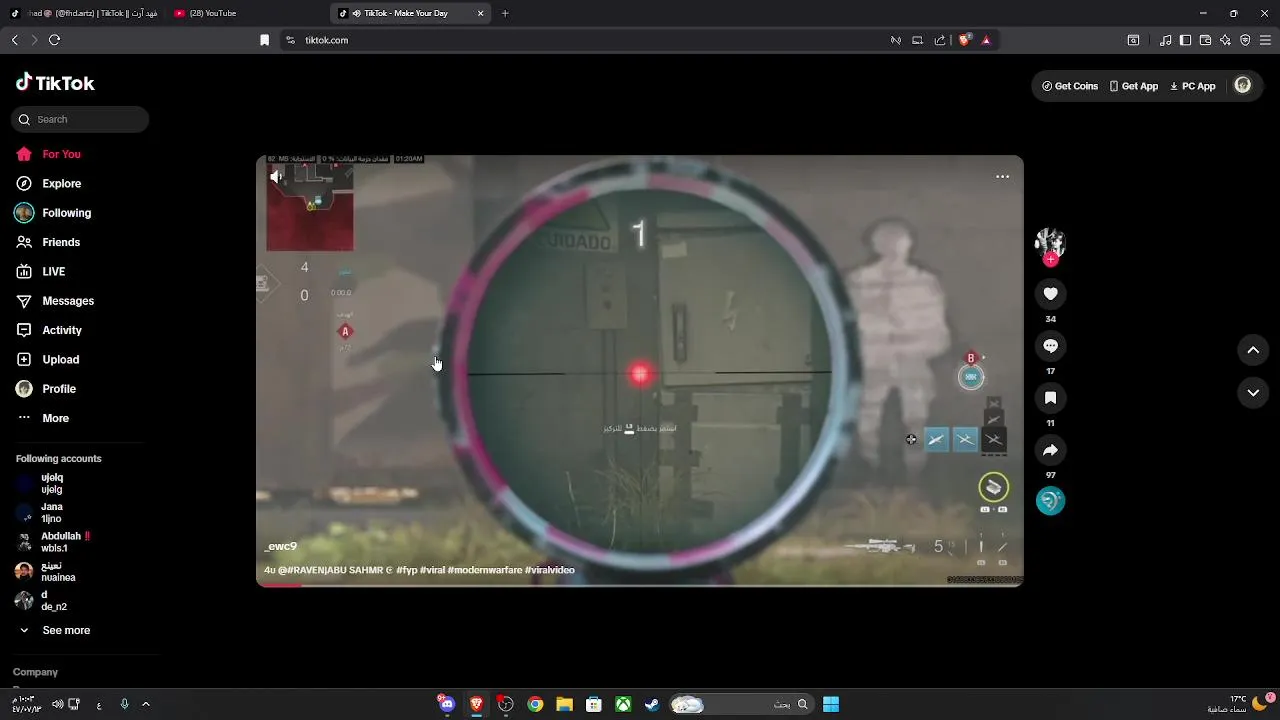This screenshot has height=720, width=1280.
Task: Open the video's three-dot options menu
Action: point(1002,177)
